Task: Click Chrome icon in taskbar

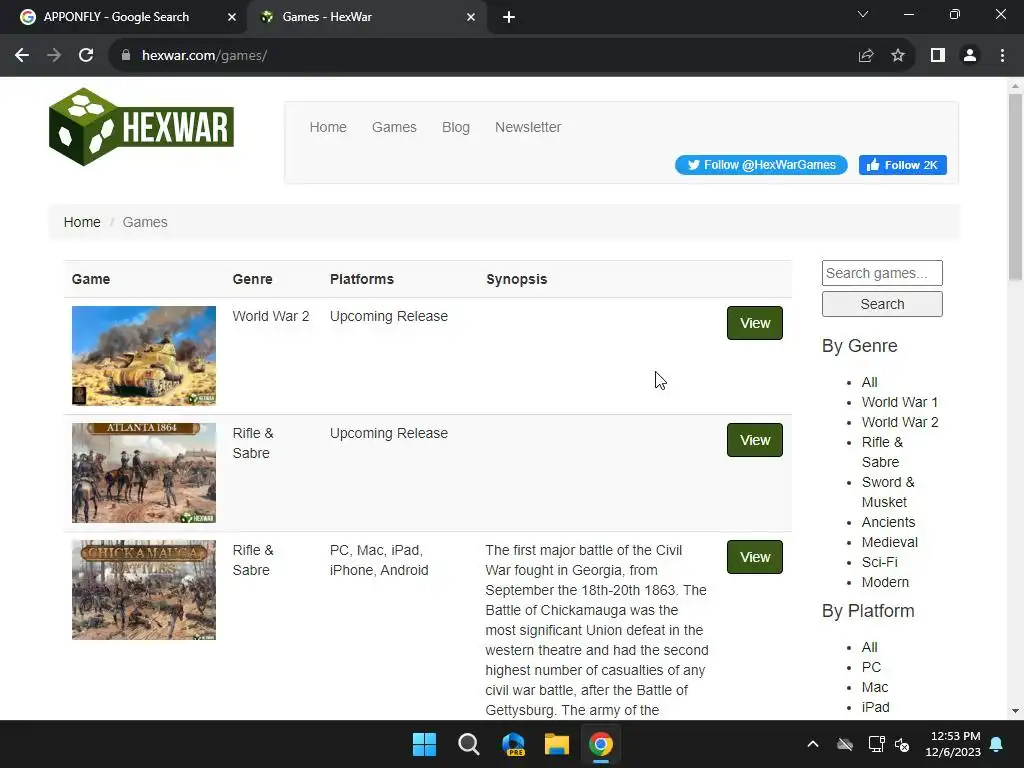Action: coord(601,744)
